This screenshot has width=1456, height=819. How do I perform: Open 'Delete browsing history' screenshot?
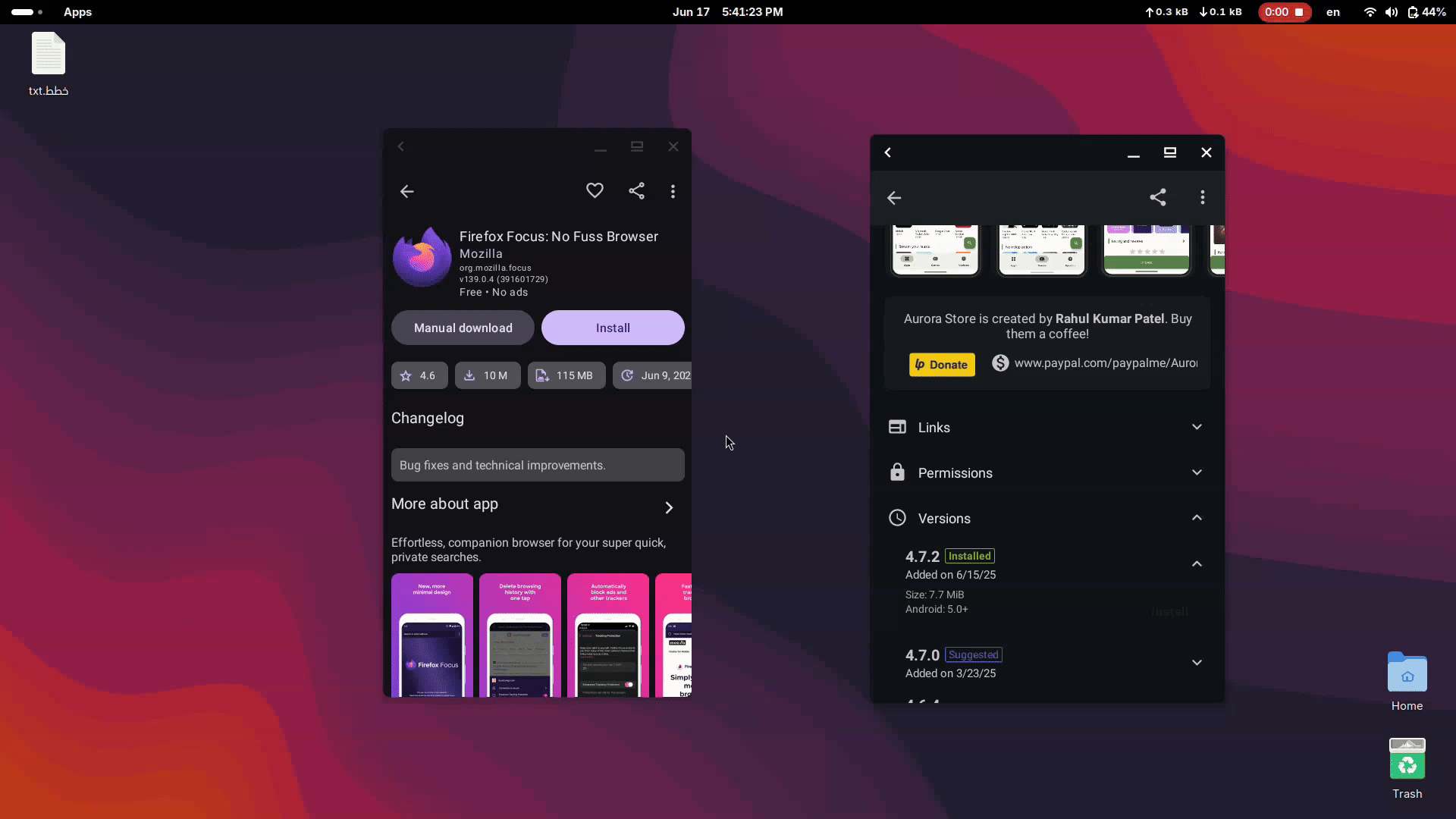520,635
